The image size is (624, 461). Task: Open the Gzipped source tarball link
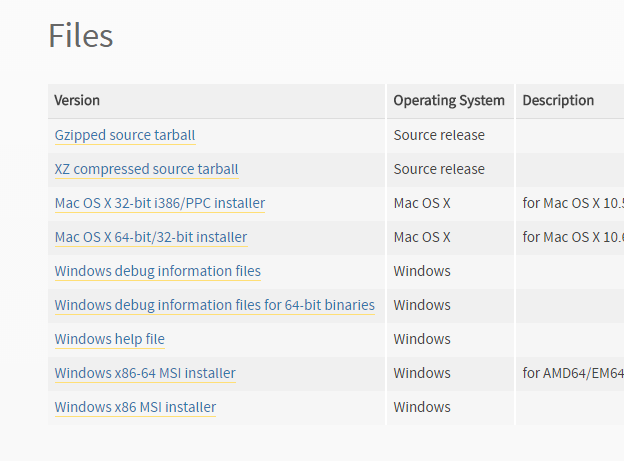click(125, 135)
